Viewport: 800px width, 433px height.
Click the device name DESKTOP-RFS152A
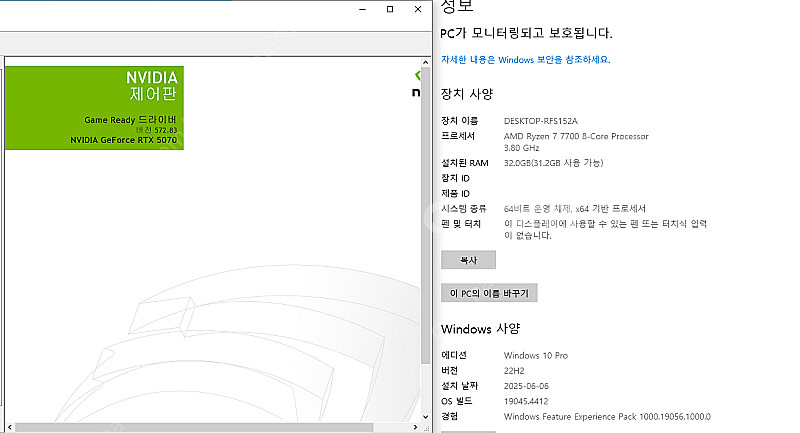[540, 121]
